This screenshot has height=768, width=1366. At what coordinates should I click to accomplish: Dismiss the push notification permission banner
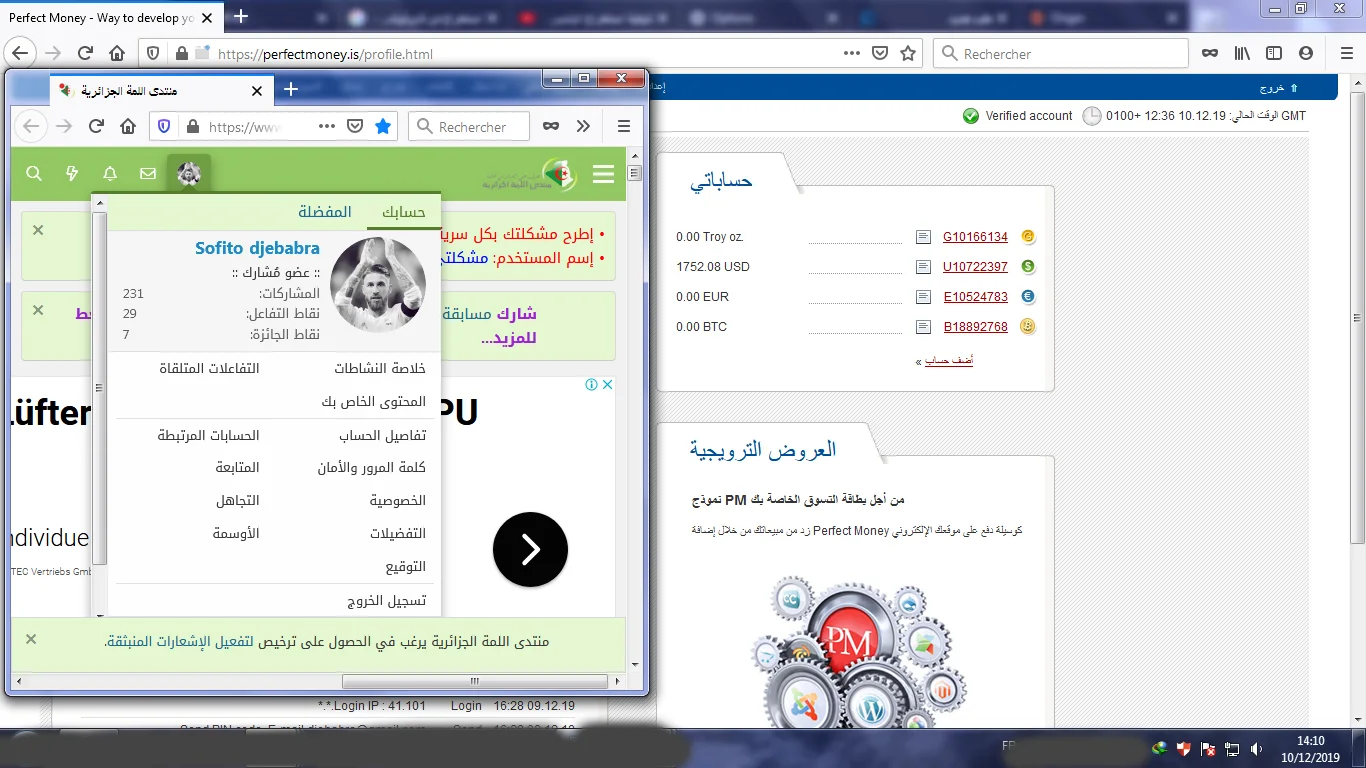click(x=31, y=640)
